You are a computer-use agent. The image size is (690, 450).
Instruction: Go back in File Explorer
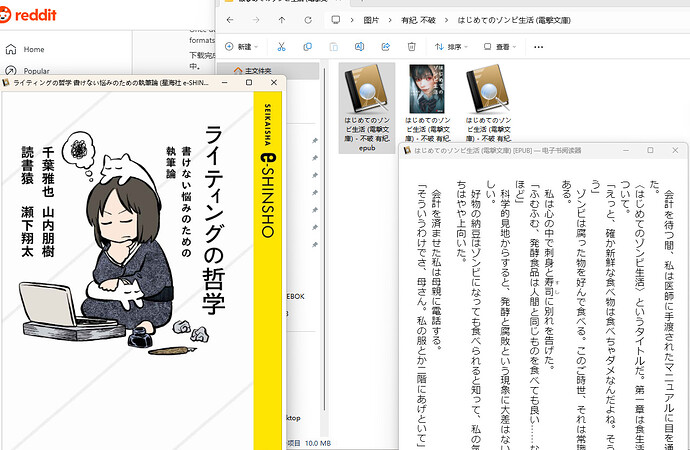(x=230, y=20)
